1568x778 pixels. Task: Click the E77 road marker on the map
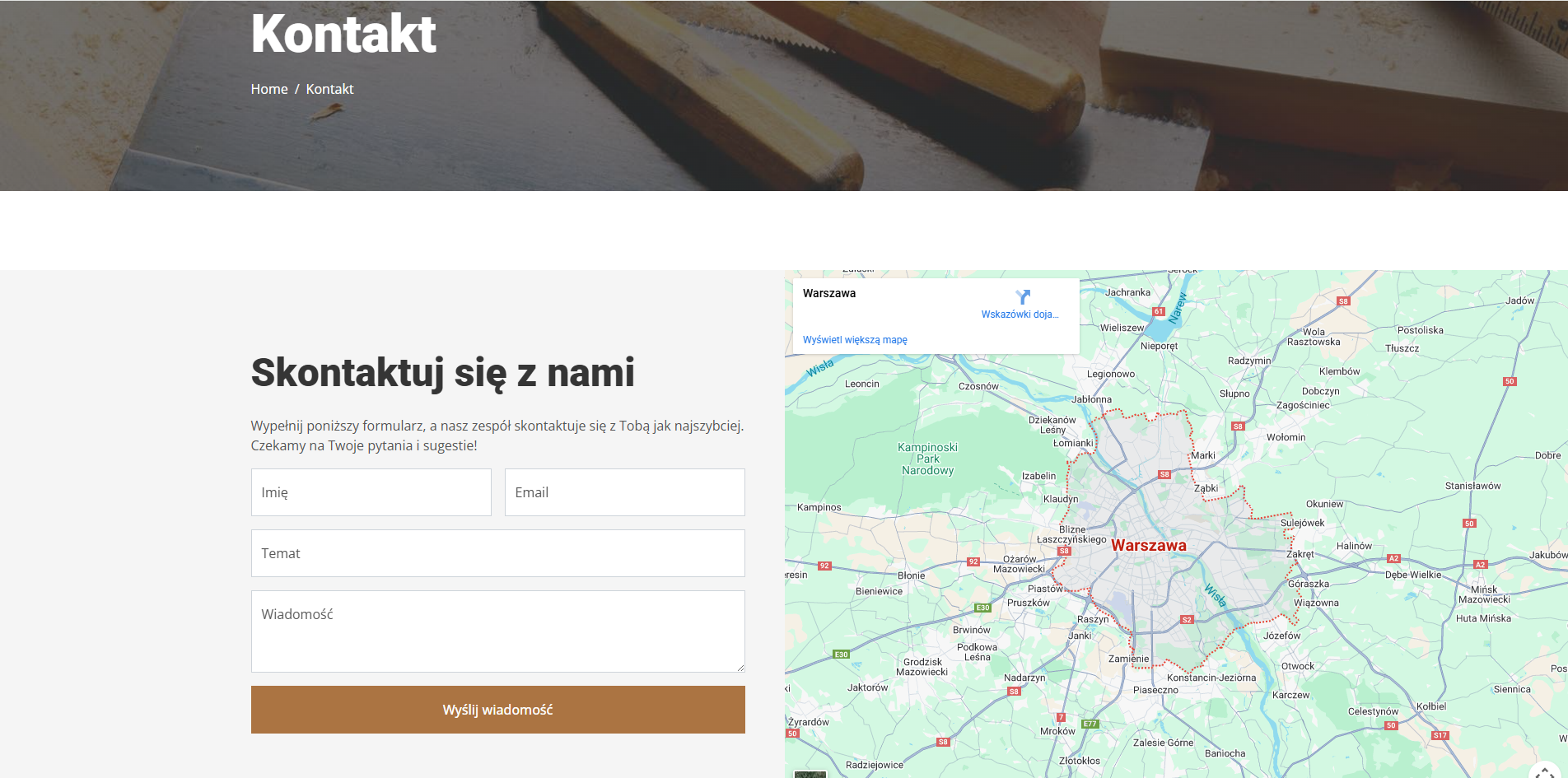point(1090,724)
